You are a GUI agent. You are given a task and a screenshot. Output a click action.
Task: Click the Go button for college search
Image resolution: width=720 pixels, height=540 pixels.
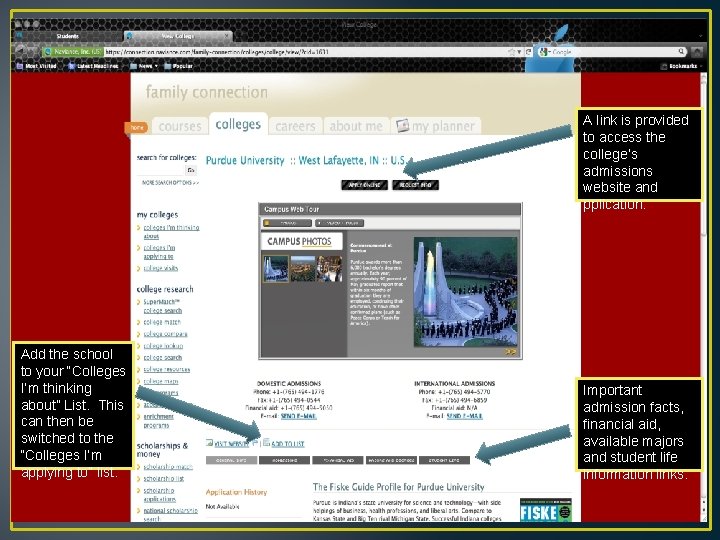coord(191,170)
